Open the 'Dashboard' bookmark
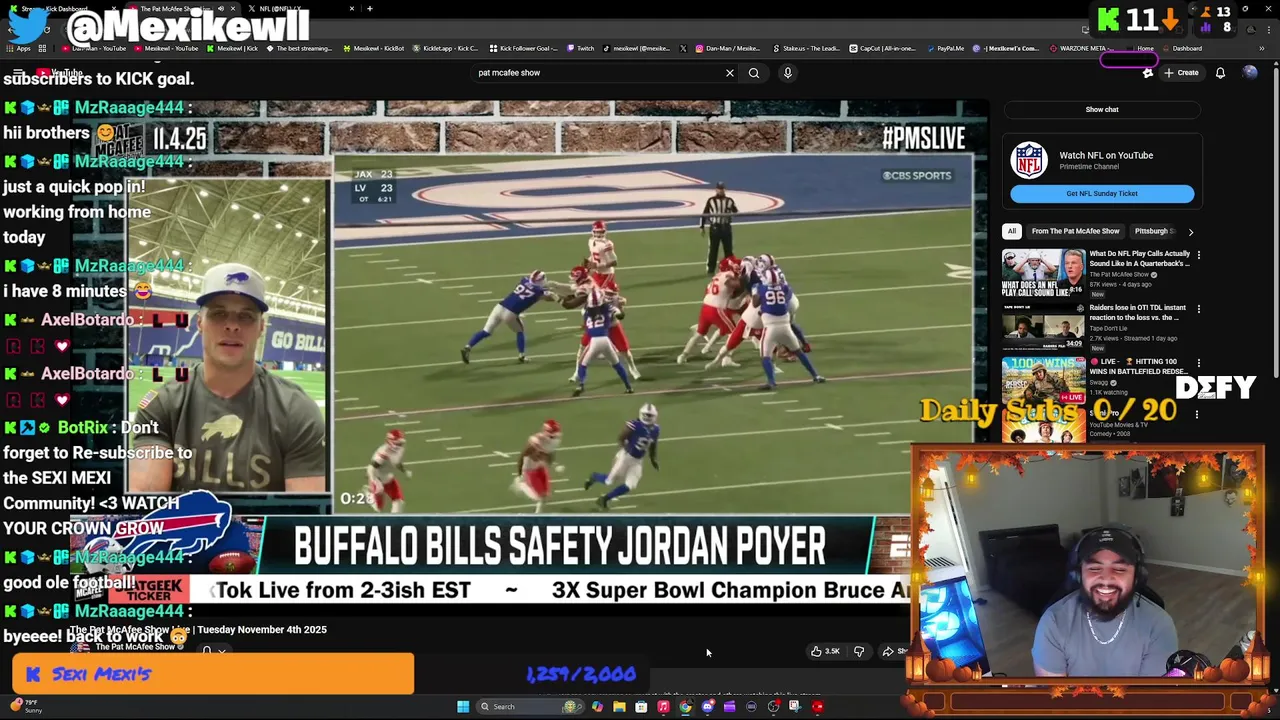Viewport: 1280px width, 720px height. click(x=1182, y=48)
